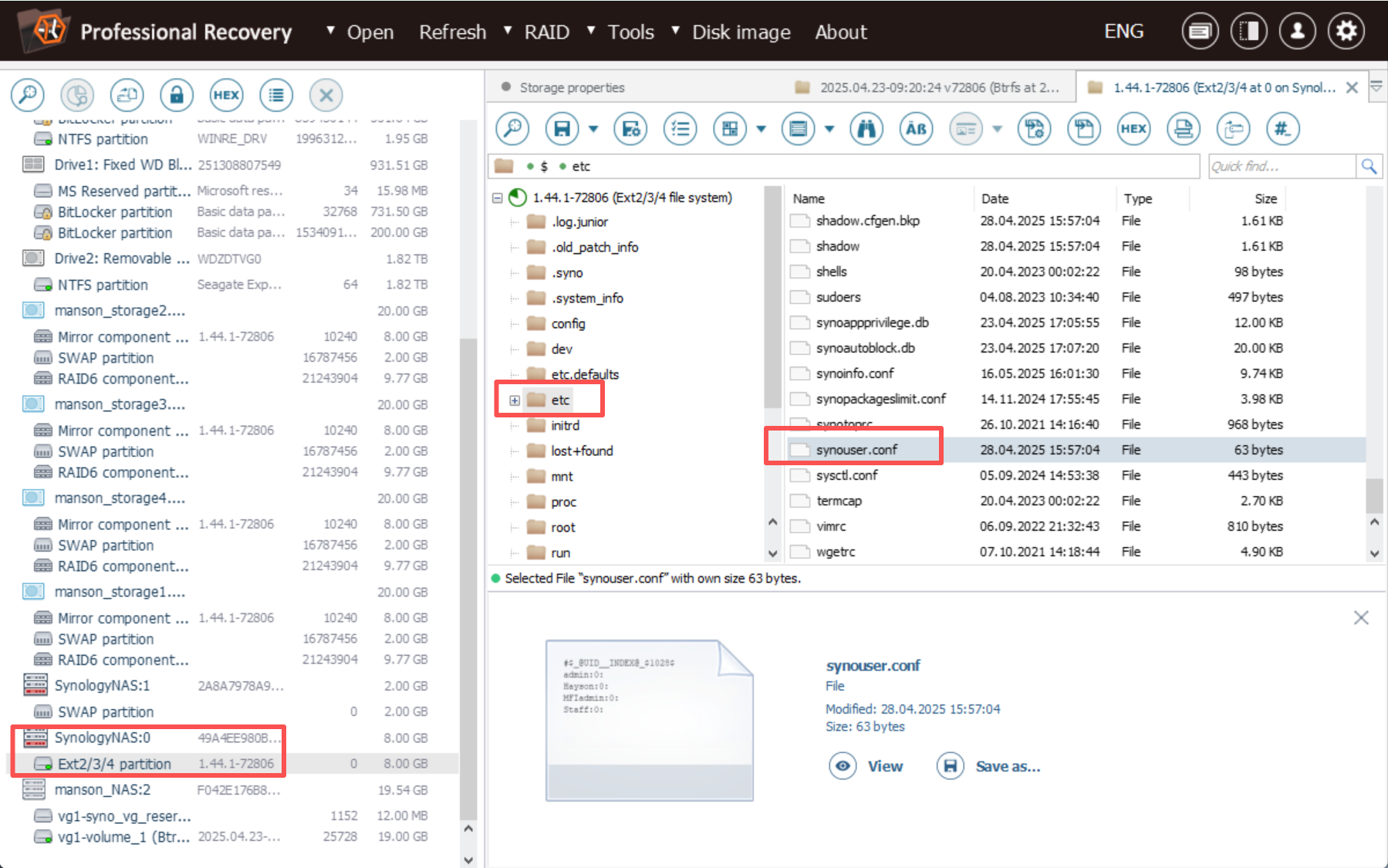The width and height of the screenshot is (1388, 868).
Task: Select the sudoers file row
Action: click(x=1076, y=297)
